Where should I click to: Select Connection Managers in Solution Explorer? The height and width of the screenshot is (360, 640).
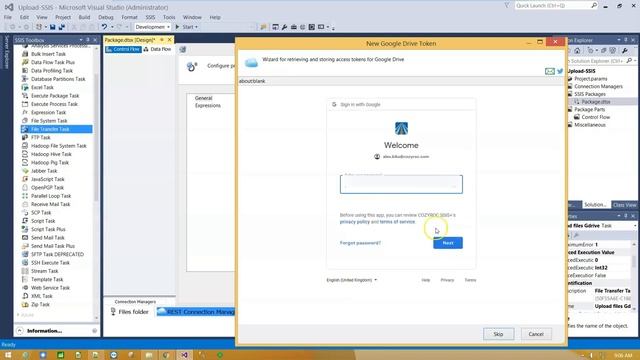[x=598, y=87]
